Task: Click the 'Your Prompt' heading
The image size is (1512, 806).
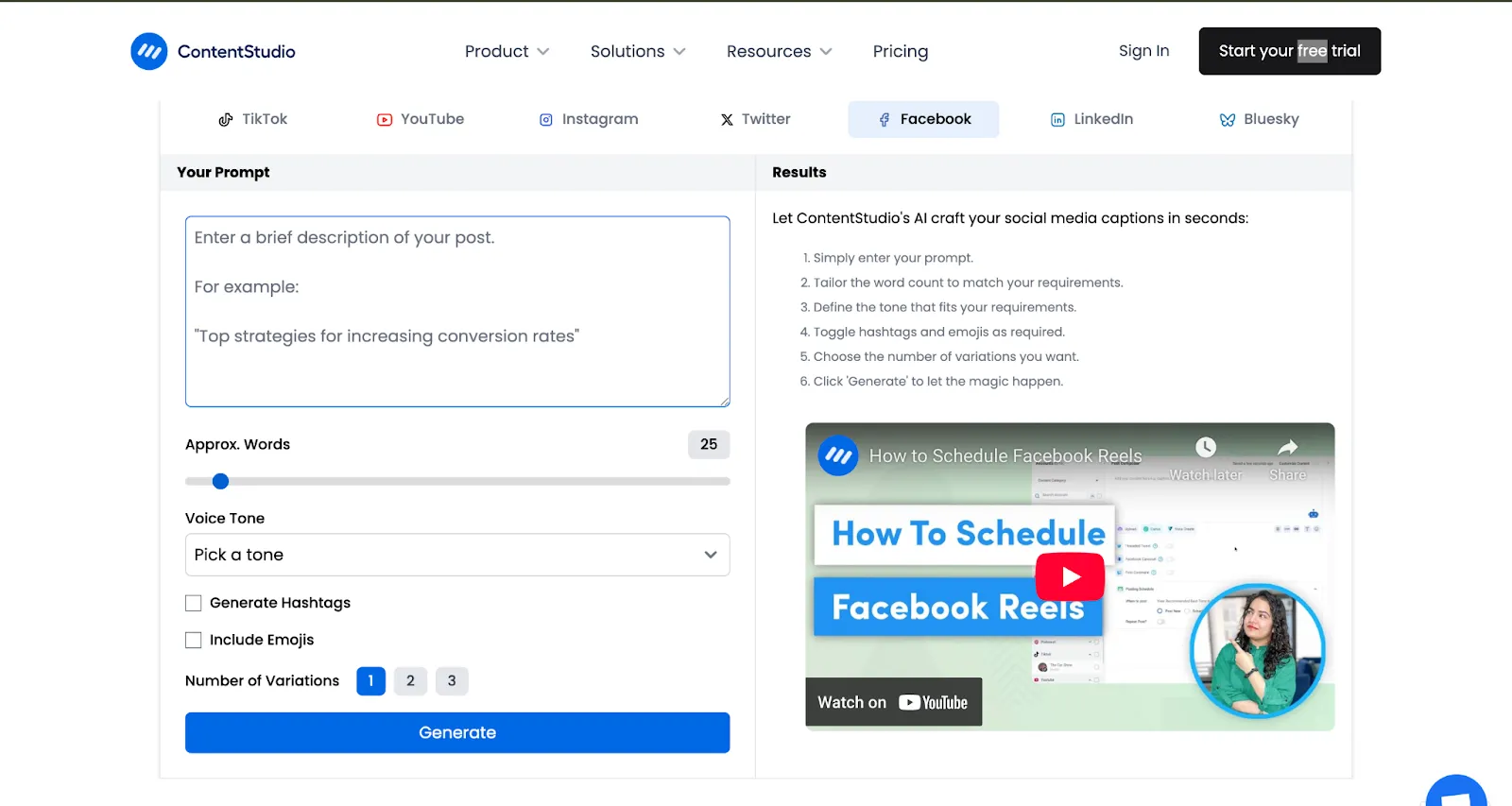Action: click(x=223, y=172)
